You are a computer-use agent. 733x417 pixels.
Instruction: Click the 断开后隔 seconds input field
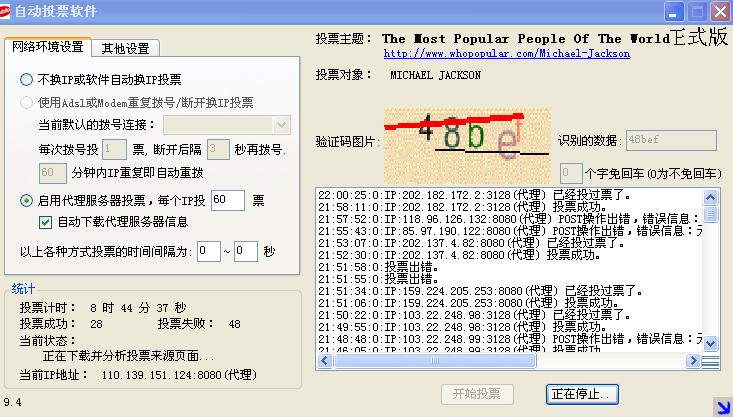click(218, 150)
